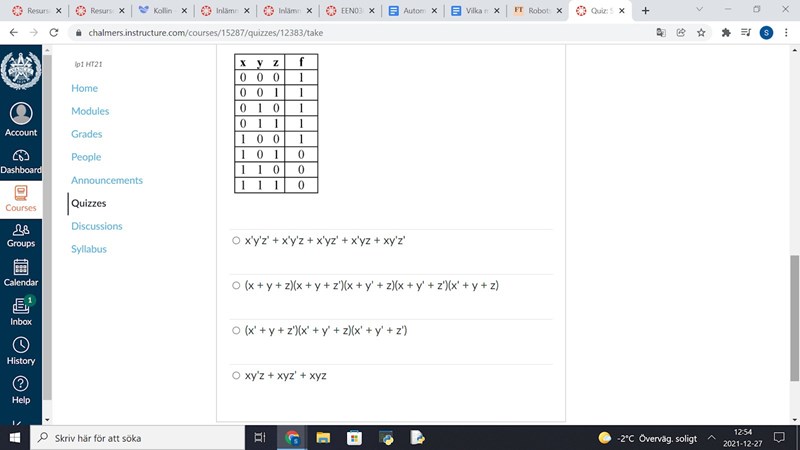Screen dimensions: 800x450
Task: Open the Courses sidebar icon
Action: tap(20, 198)
